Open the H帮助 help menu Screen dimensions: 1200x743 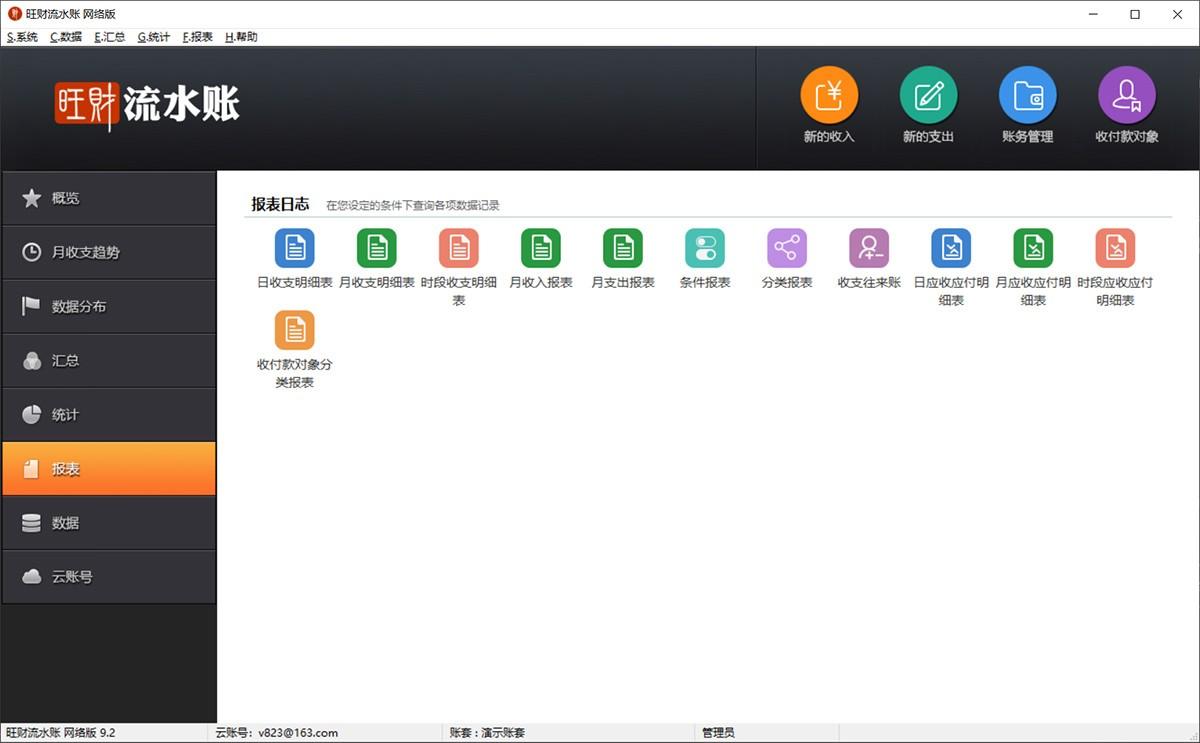tap(243, 36)
